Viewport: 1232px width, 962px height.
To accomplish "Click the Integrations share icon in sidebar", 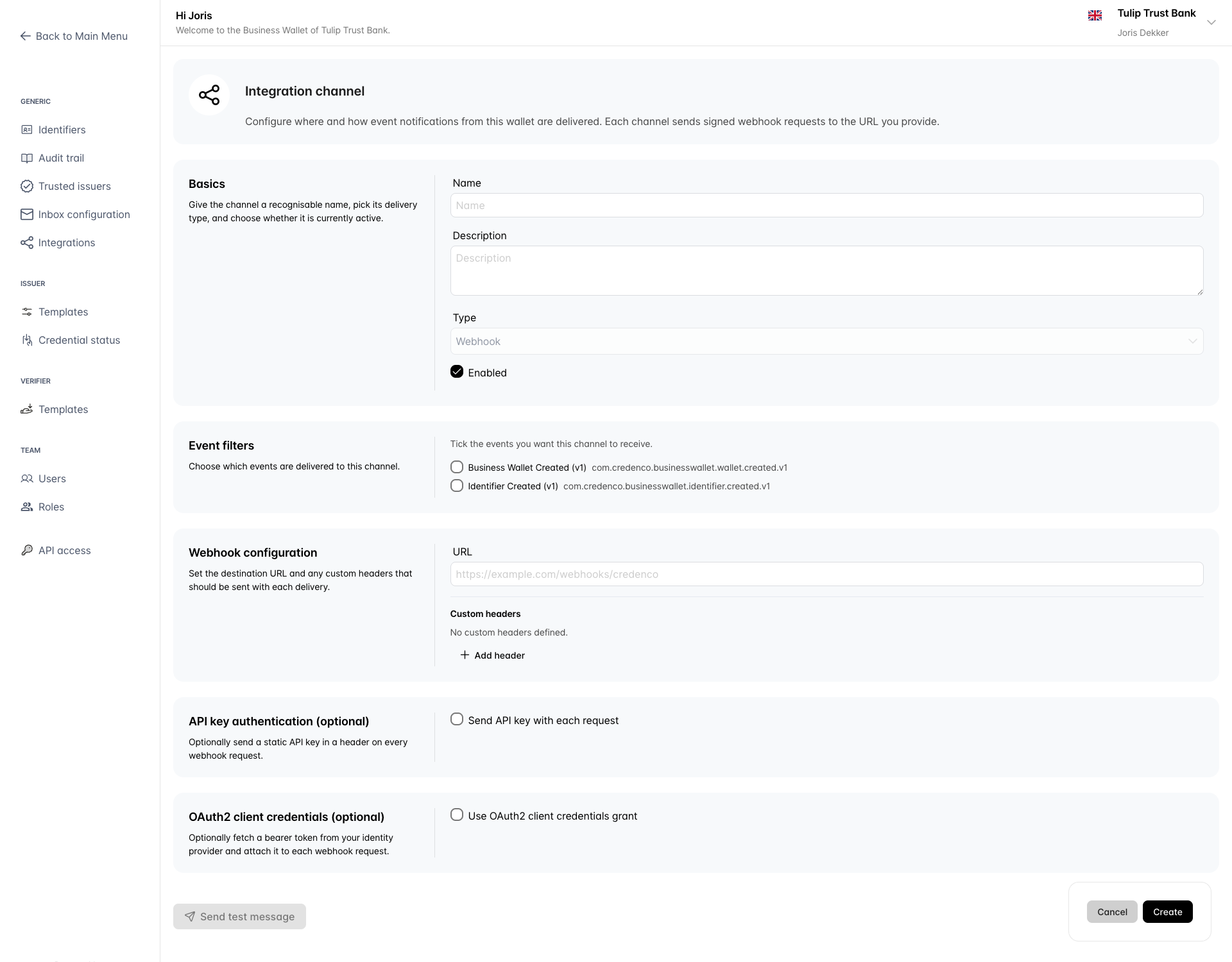I will point(27,242).
